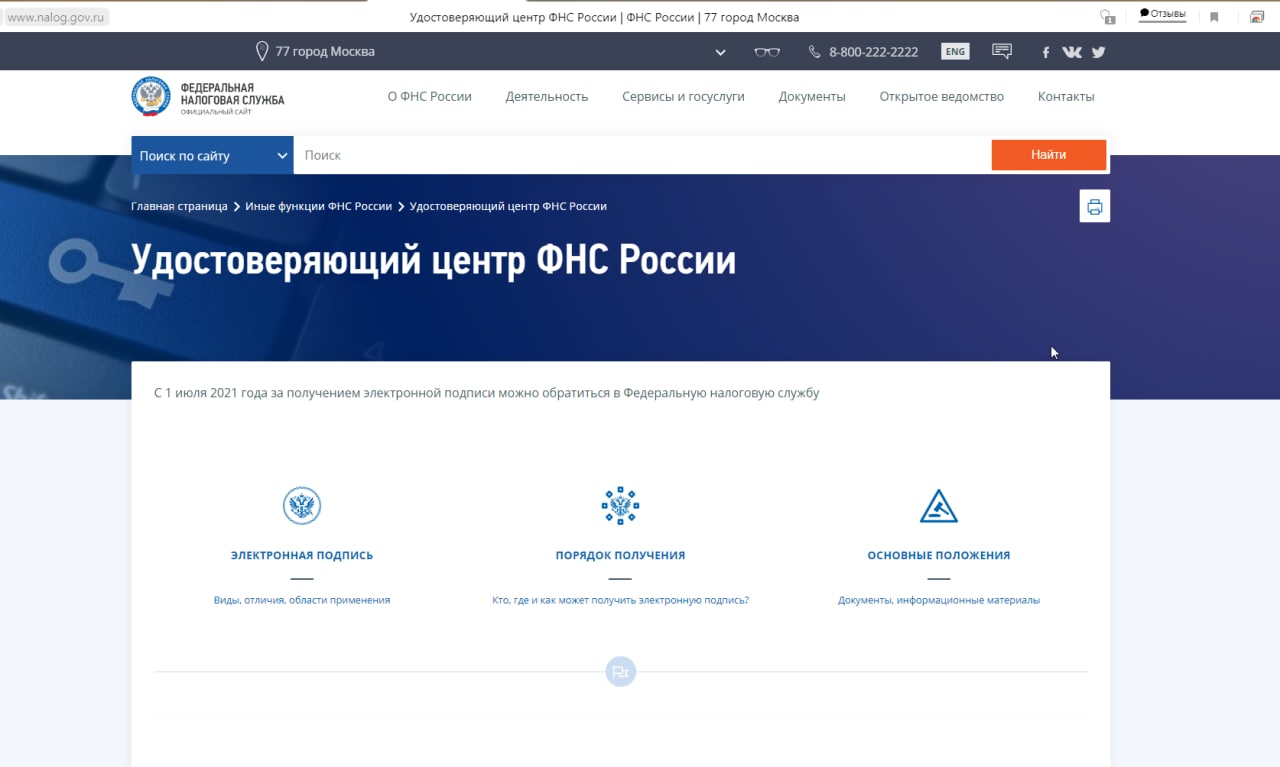1280x767 pixels.
Task: Expand the header chevron dropdown arrow
Action: (721, 52)
